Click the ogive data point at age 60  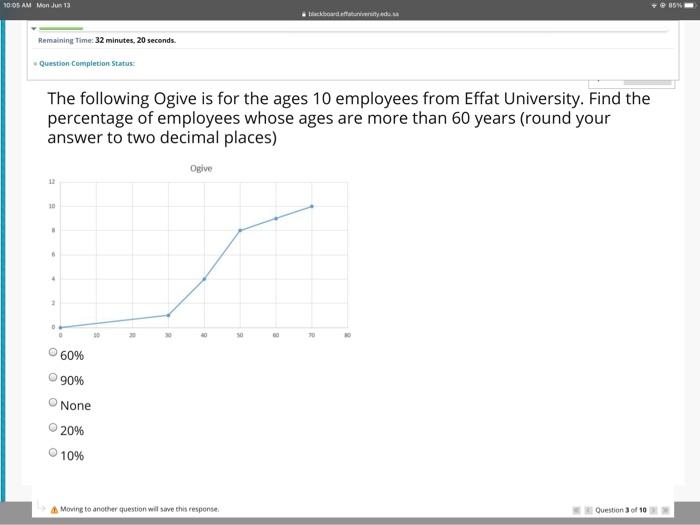pos(276,218)
